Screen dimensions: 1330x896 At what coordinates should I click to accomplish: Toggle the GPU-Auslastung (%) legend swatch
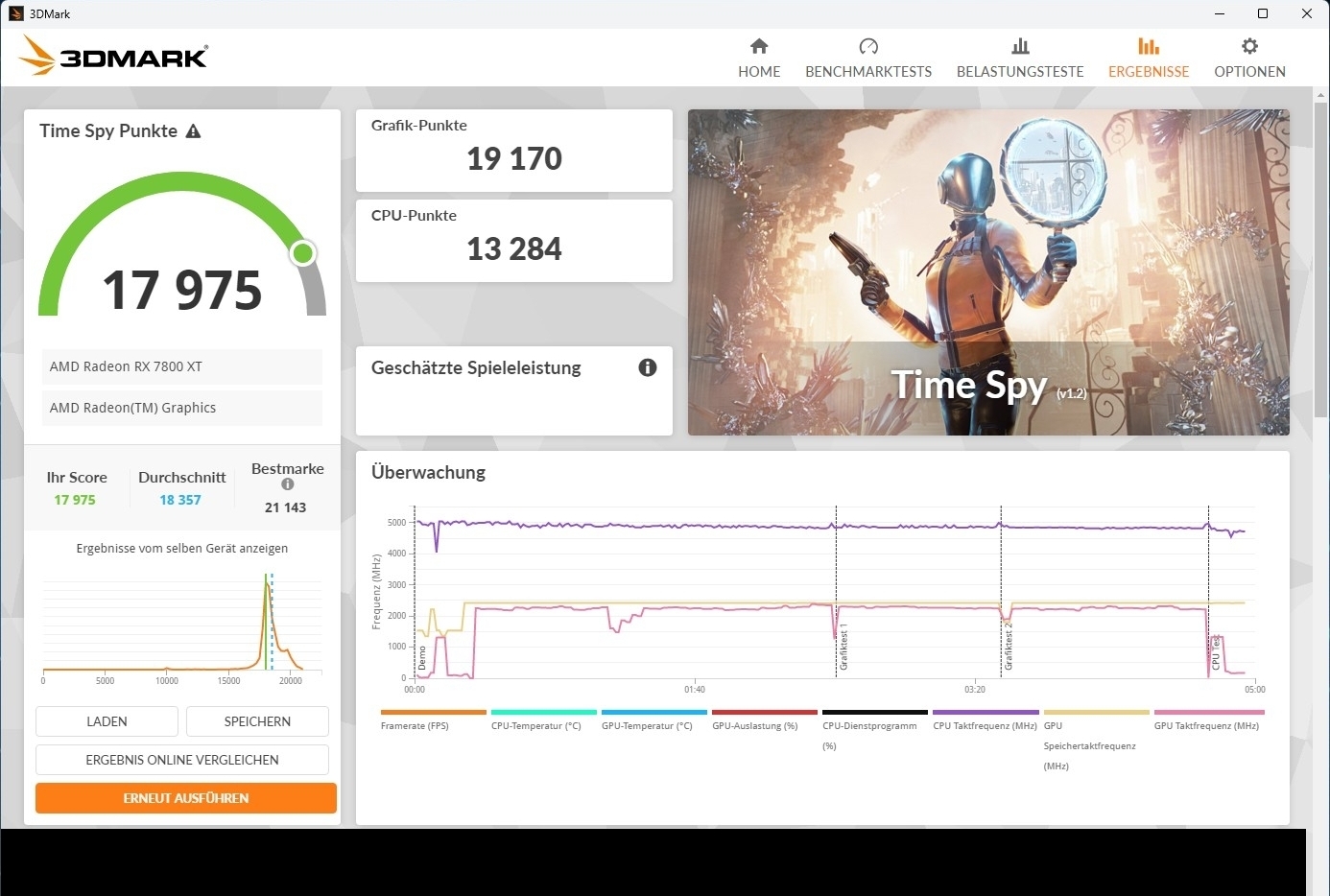coord(765,712)
